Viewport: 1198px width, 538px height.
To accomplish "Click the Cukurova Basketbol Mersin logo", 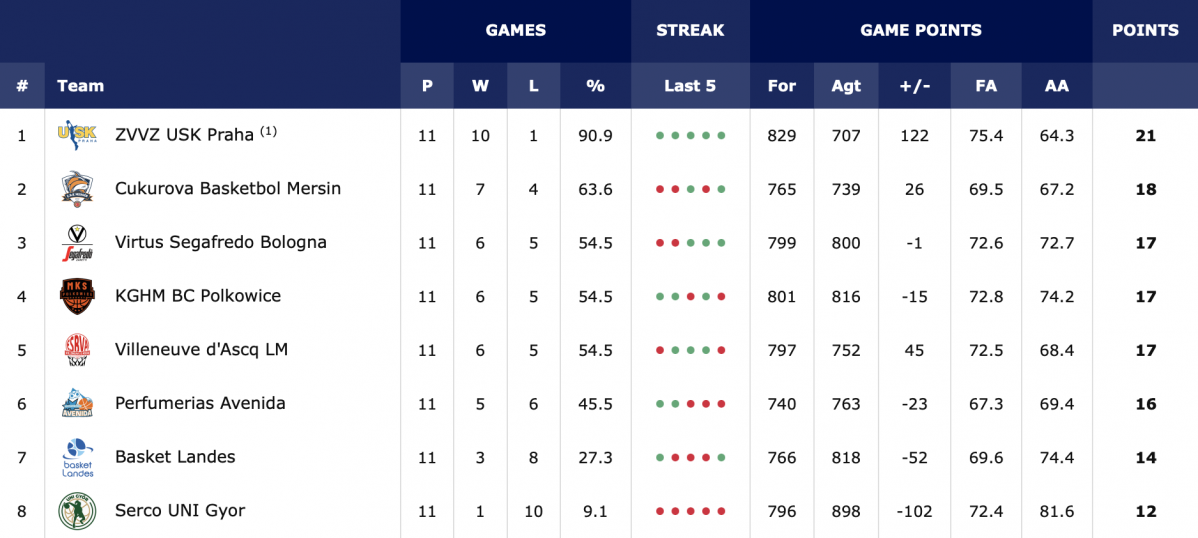I will [x=77, y=189].
